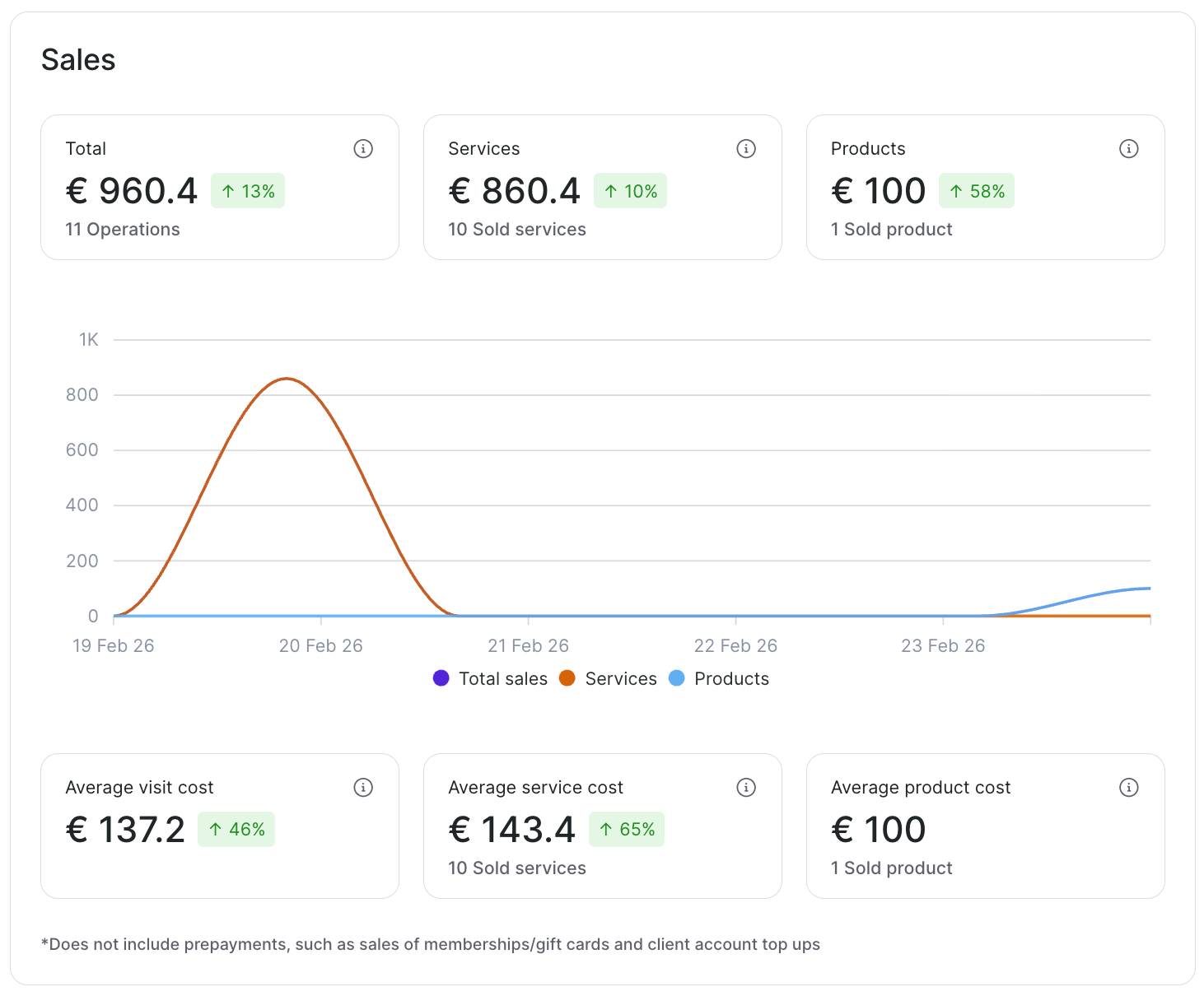Image resolution: width=1204 pixels, height=996 pixels.
Task: Click the € 960.4 total sales amount
Action: (132, 191)
